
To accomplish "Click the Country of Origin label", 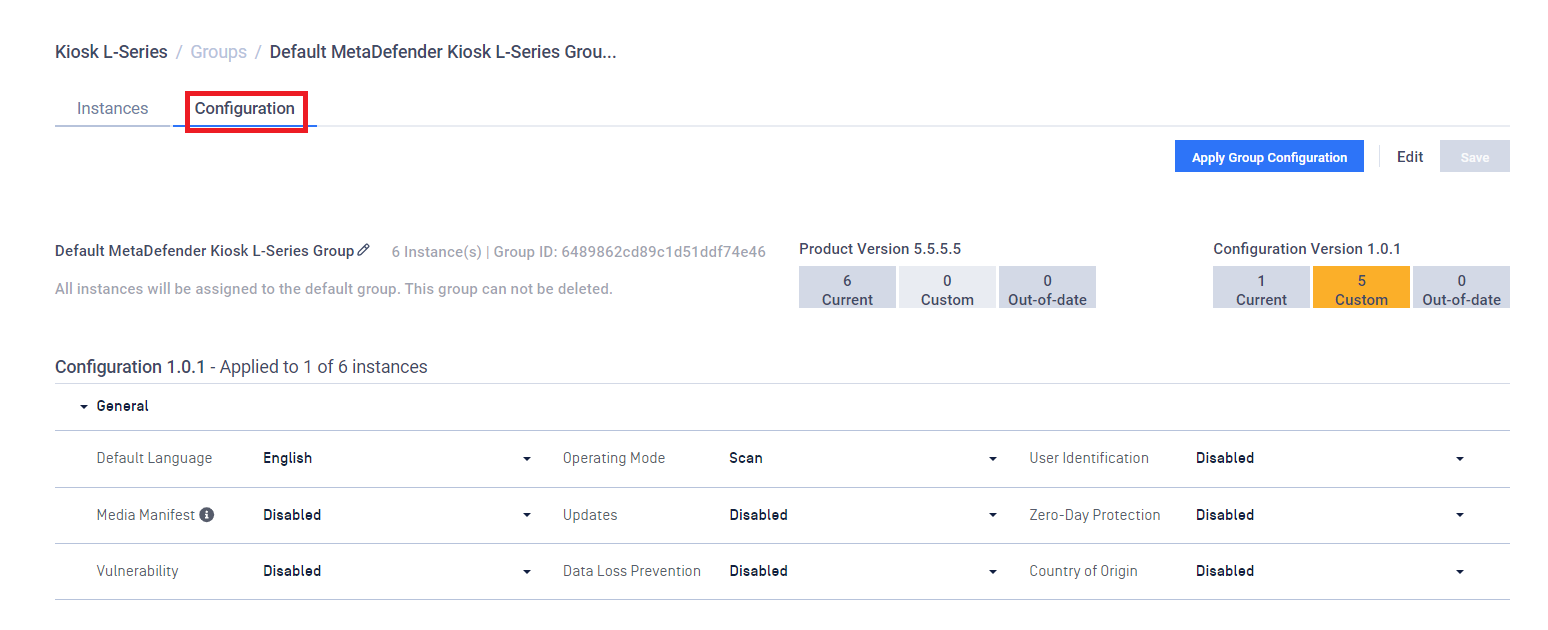I will 1083,571.
